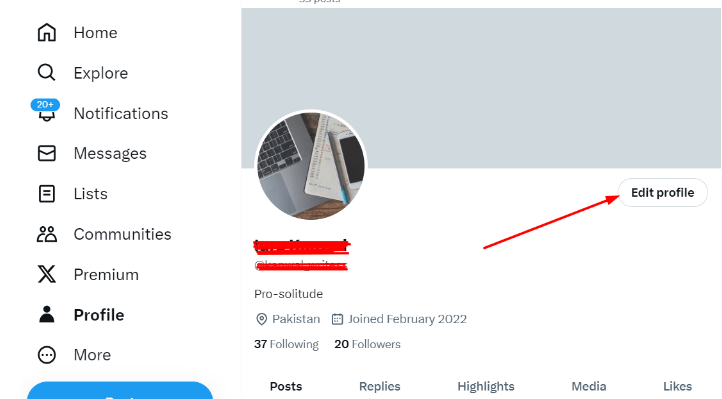Select the X Premium logo icon
This screenshot has height=399, width=722.
coord(47,274)
